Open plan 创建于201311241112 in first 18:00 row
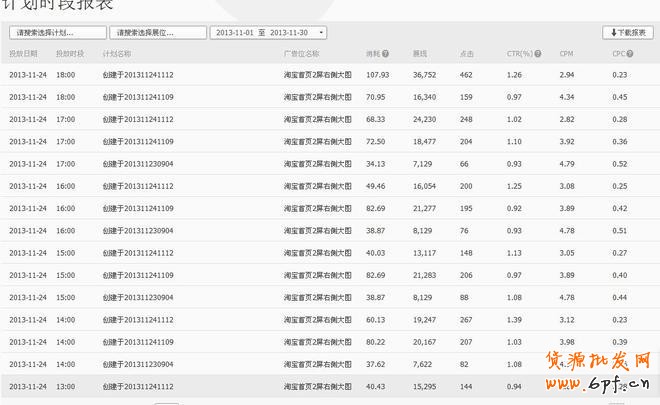Screen dimensions: 660x405 pos(138,75)
